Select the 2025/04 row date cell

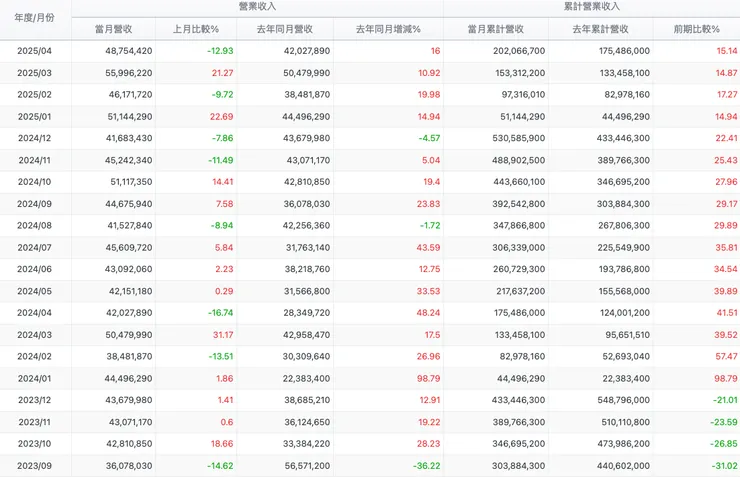pos(34,51)
